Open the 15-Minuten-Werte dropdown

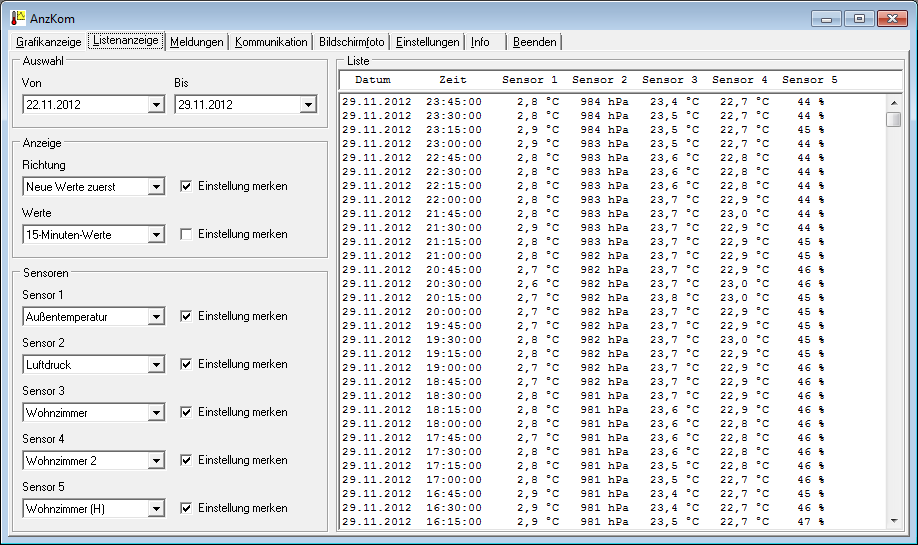tap(155, 234)
